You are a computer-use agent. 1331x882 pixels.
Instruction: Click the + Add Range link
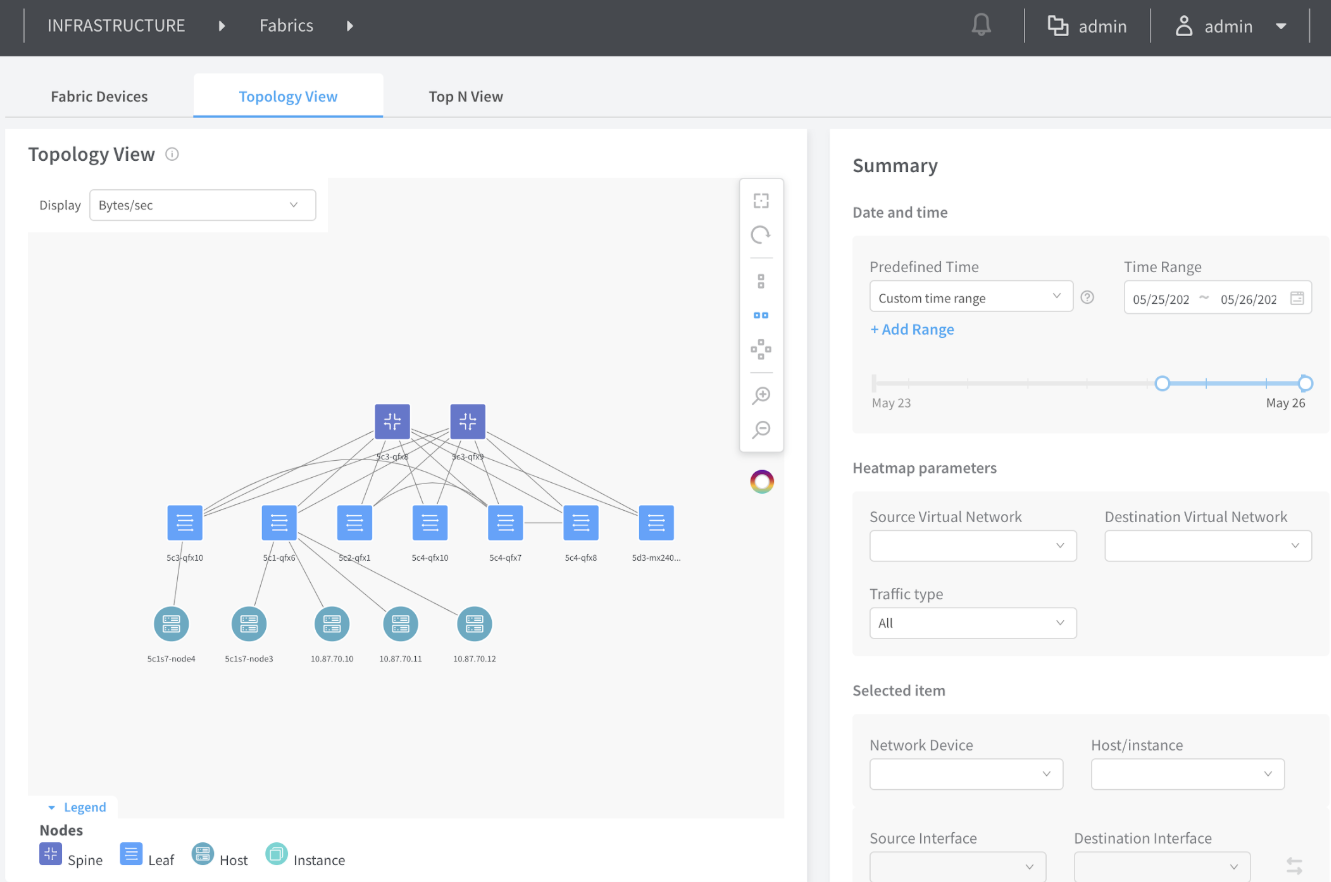click(912, 330)
